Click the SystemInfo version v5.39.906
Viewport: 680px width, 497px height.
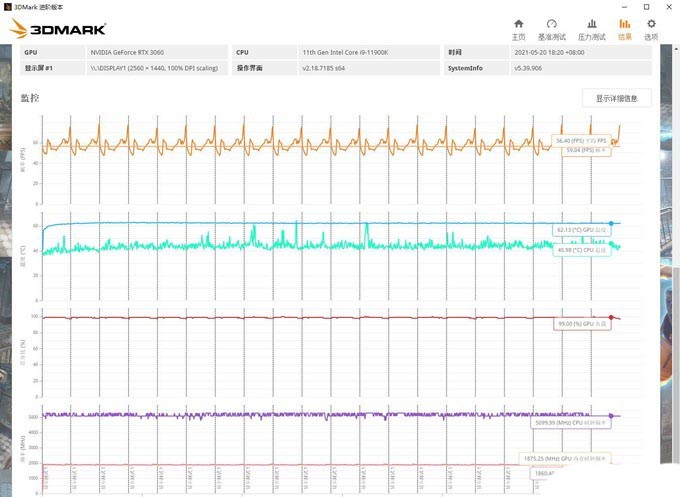coord(528,68)
